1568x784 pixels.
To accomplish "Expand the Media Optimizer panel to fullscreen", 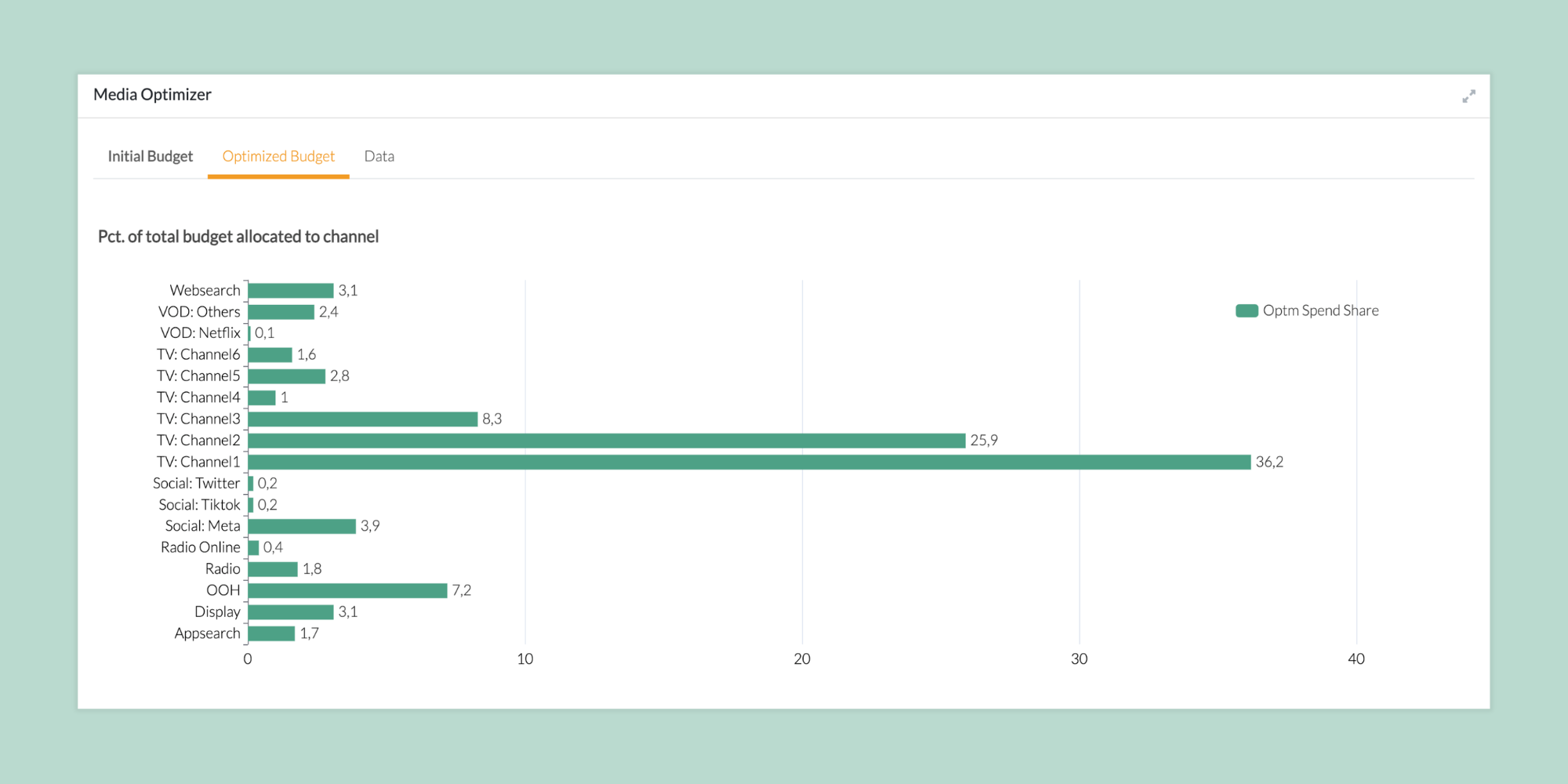I will pos(1468,96).
